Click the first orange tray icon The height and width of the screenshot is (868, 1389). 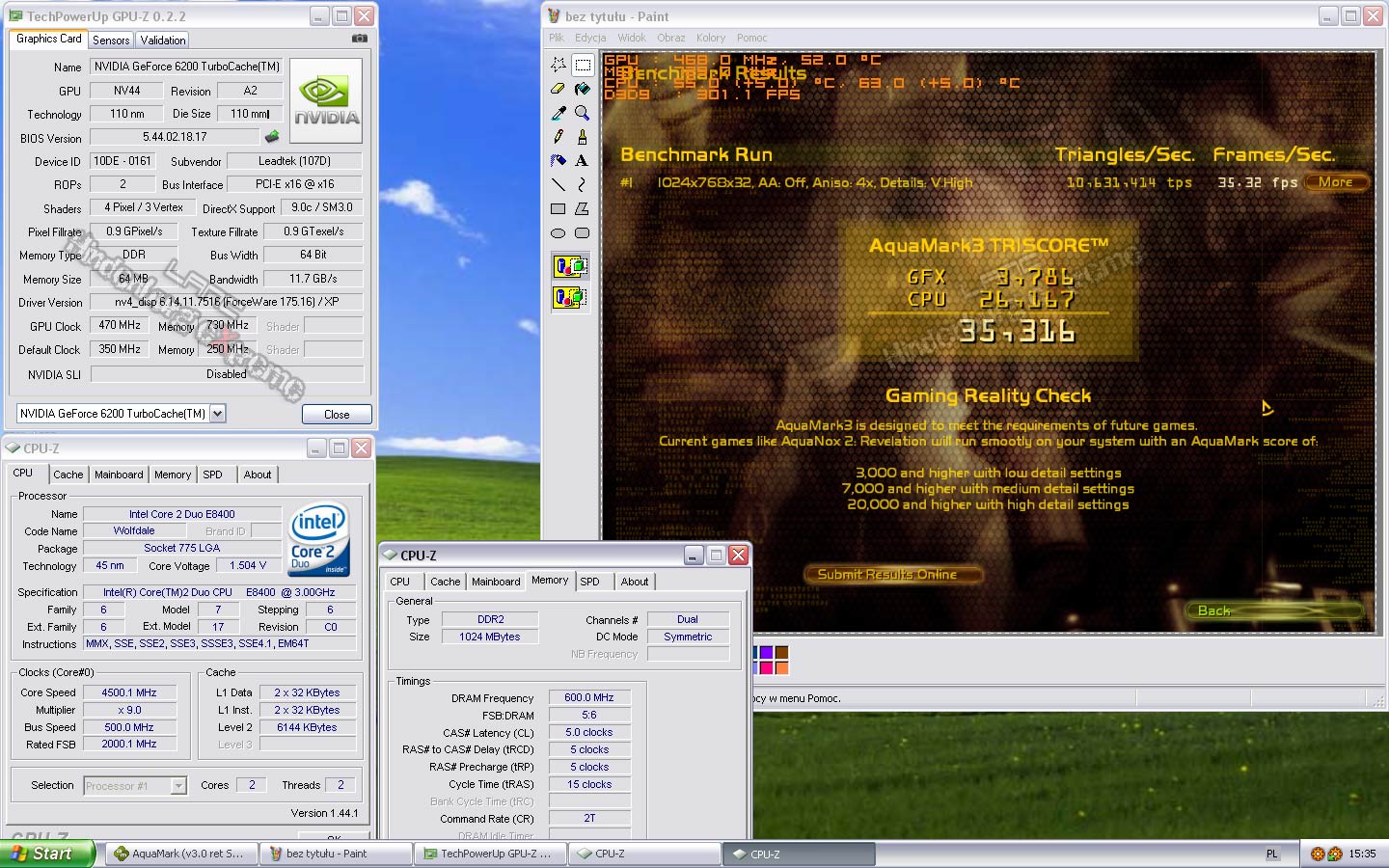click(x=1318, y=854)
